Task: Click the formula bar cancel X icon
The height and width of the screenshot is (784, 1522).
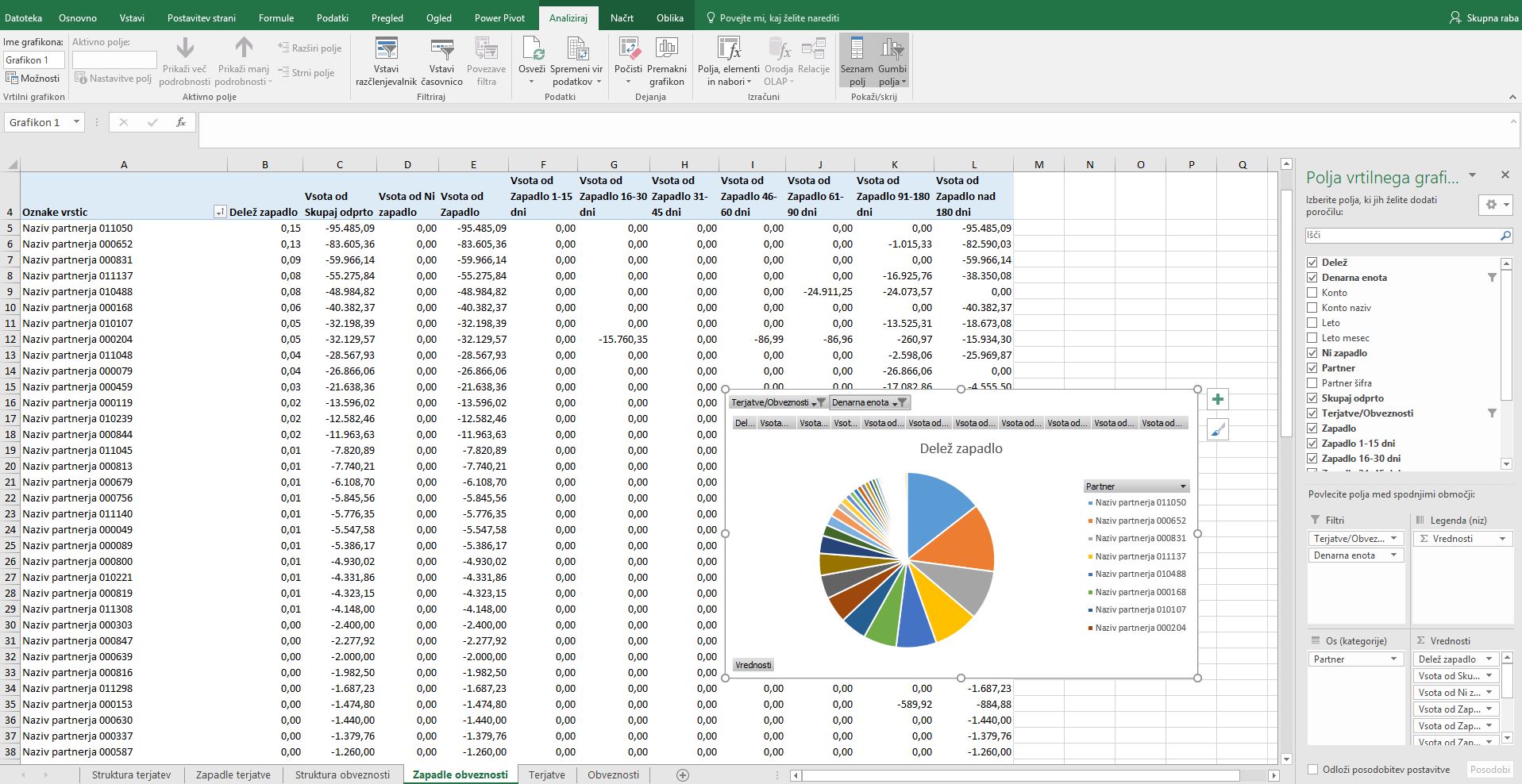Action: [123, 122]
